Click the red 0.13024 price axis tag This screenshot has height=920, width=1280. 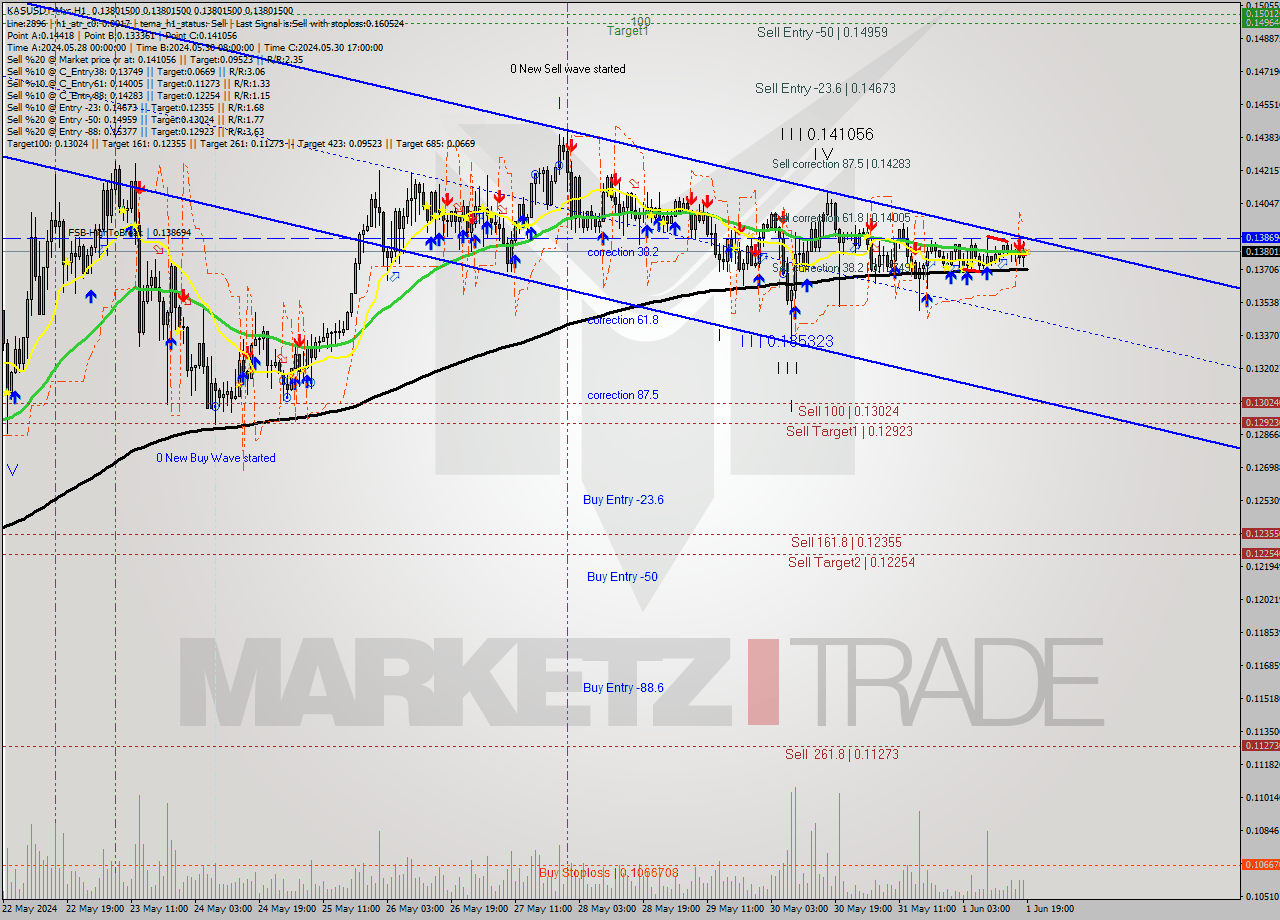[1260, 402]
